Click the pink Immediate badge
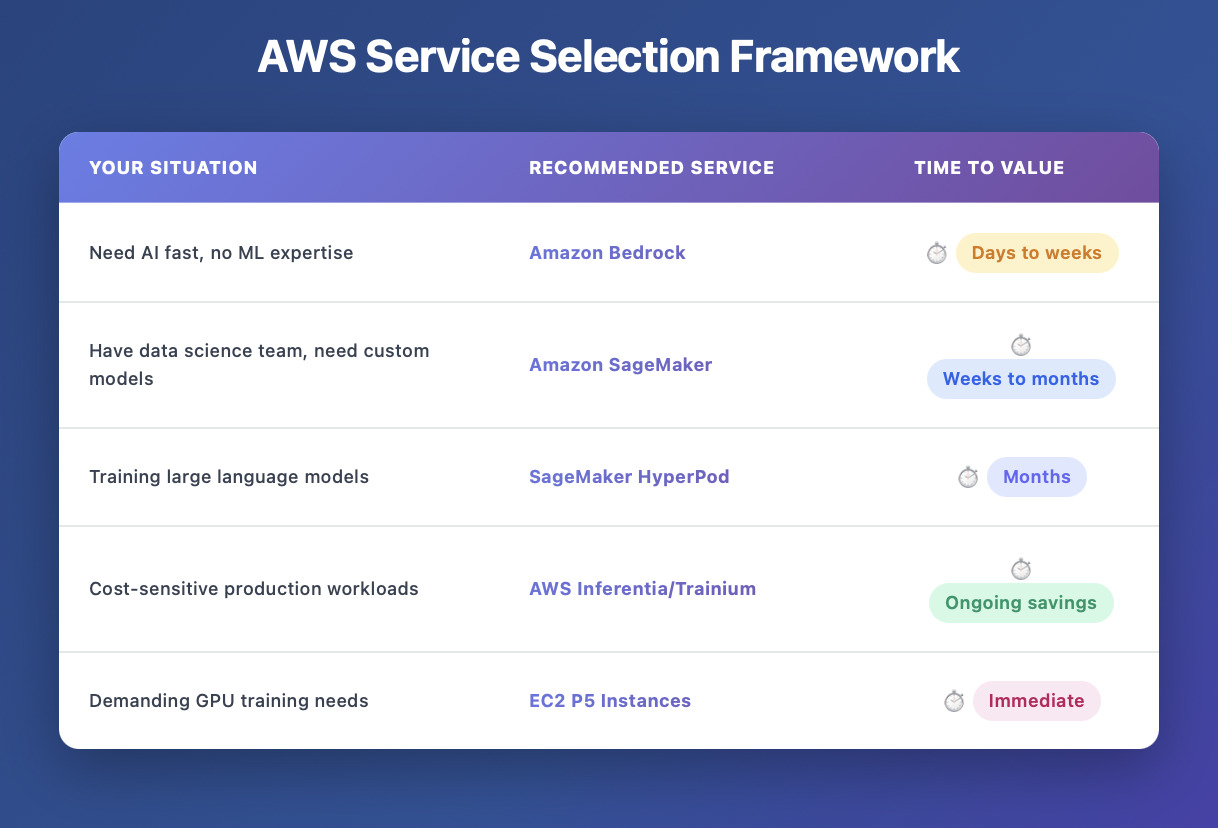The height and width of the screenshot is (828, 1218). tap(1036, 701)
